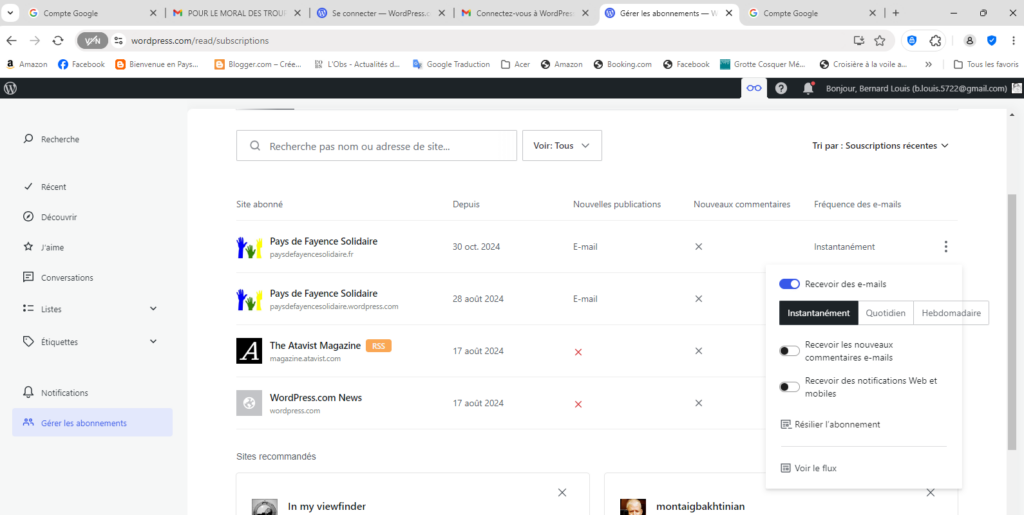Enable 'Recevoir des notifications Web et mobiles' toggle

point(789,386)
